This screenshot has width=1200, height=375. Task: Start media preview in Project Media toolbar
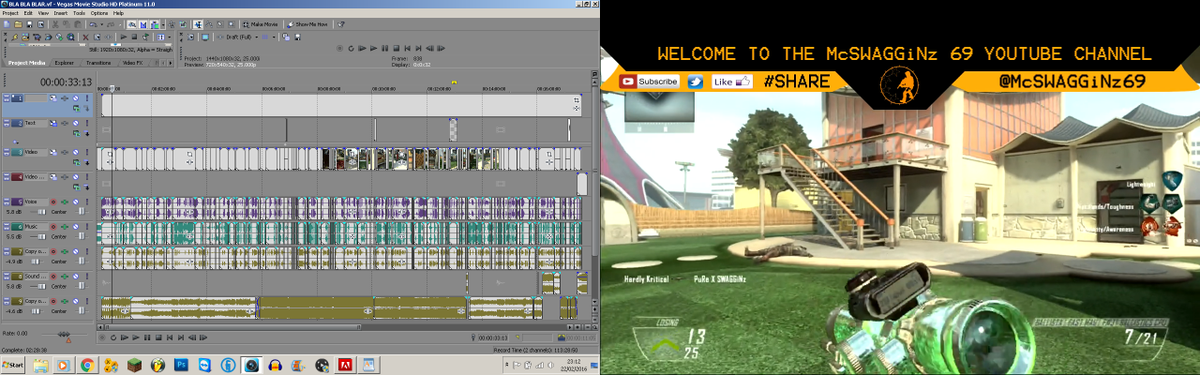coord(123,37)
